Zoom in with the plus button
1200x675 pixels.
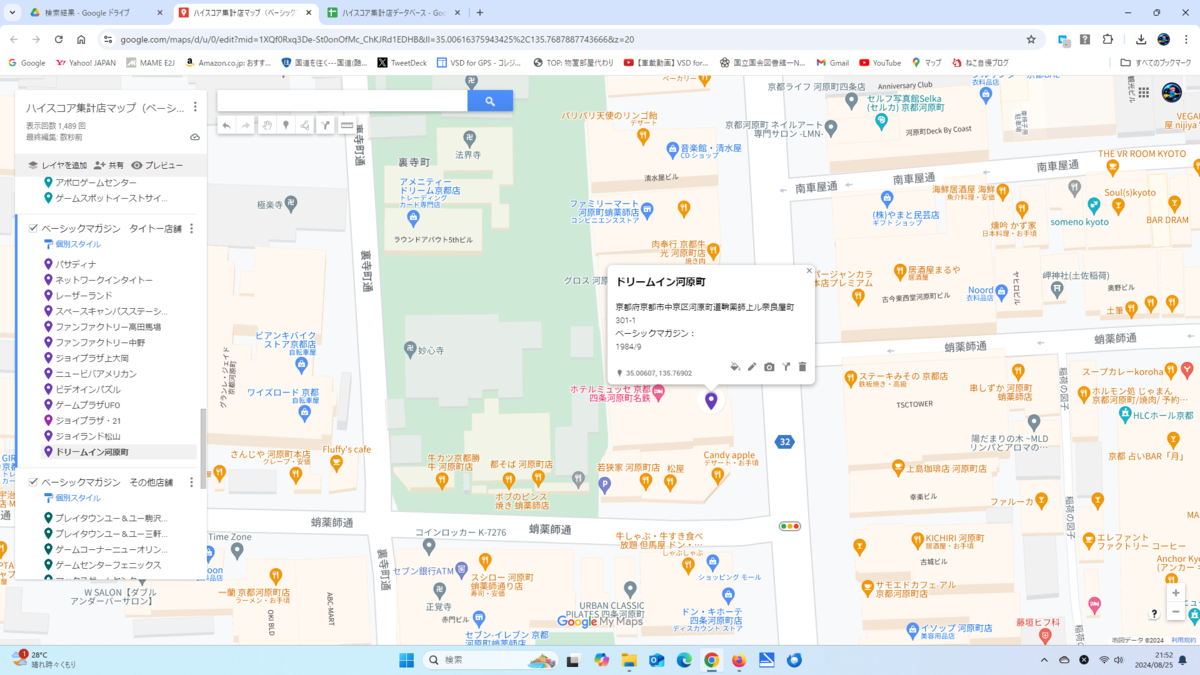pos(1175,593)
